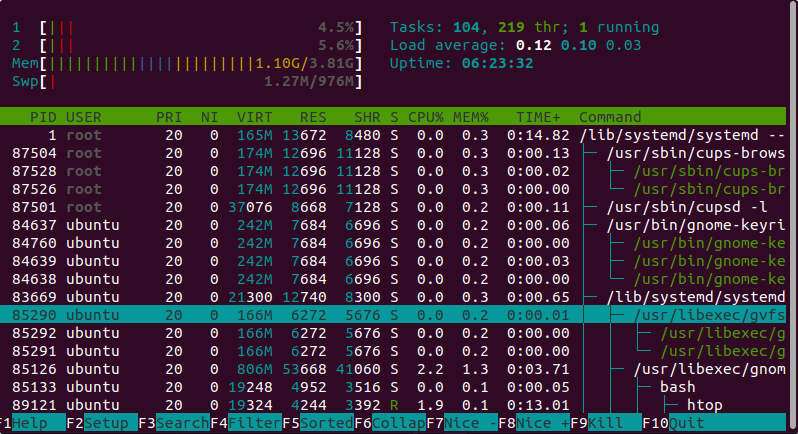
Task: Select the bash process row 85133
Action: [399, 386]
